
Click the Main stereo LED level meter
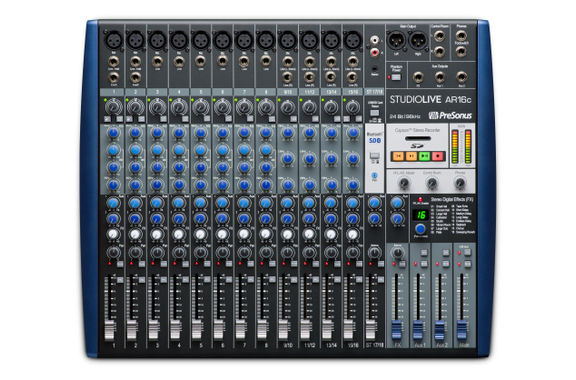click(461, 147)
